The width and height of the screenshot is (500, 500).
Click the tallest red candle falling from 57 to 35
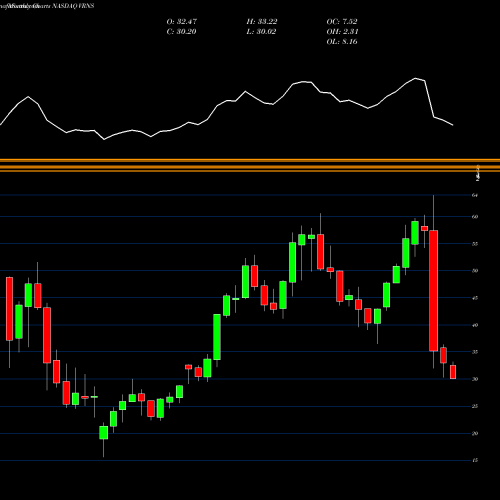point(433,290)
